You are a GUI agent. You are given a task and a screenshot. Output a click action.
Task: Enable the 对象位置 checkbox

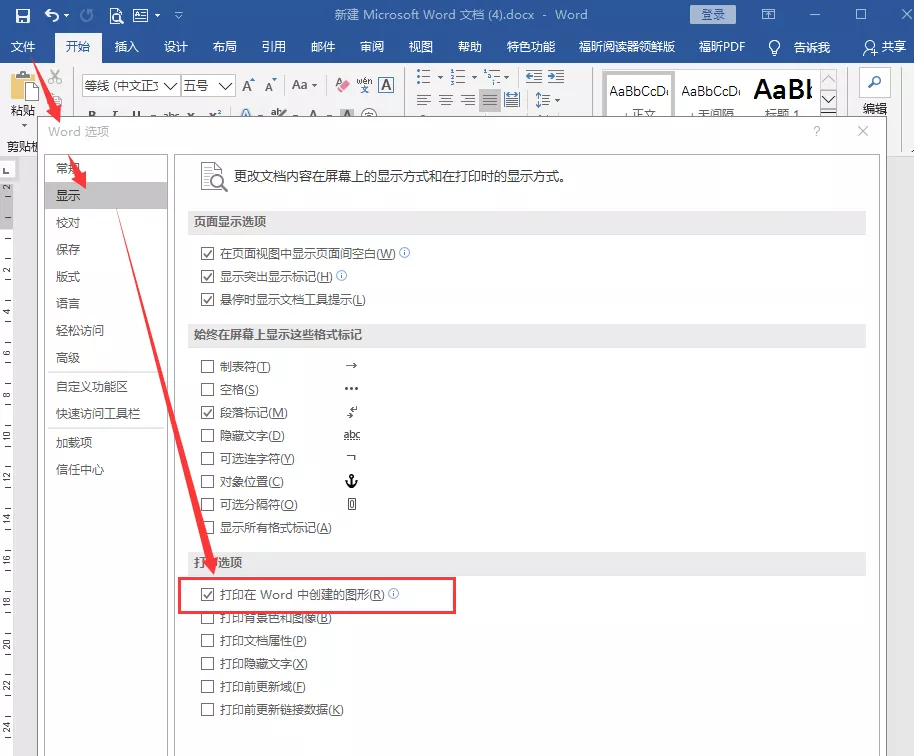point(207,481)
